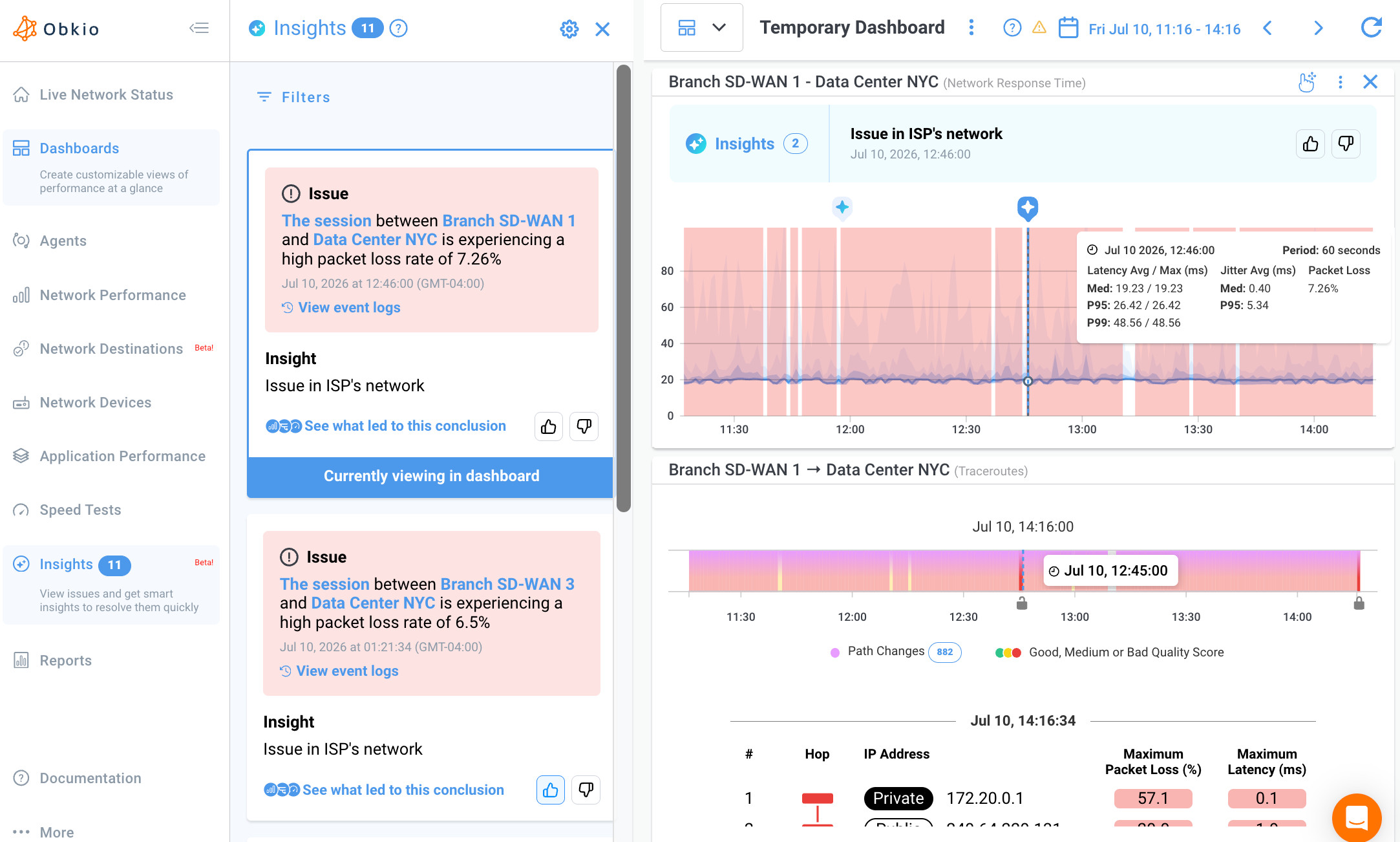1400x842 pixels.
Task: Open the dashboard layout dropdown
Action: click(701, 27)
